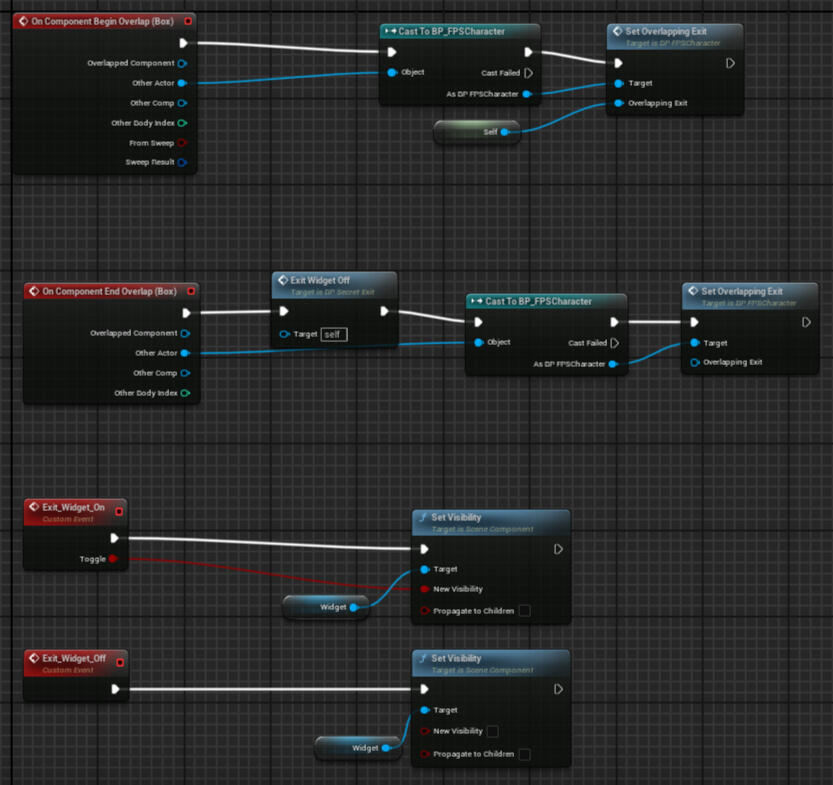The height and width of the screenshot is (785, 833).
Task: Click Other Comp pin on Begin Overlap event
Action: tap(182, 103)
